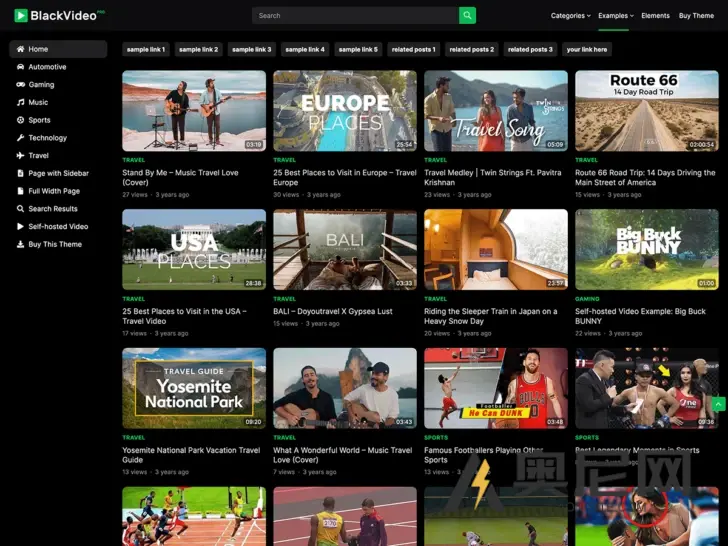The width and height of the screenshot is (728, 546).
Task: Click the Page with Sidebar document icon
Action: click(20, 173)
